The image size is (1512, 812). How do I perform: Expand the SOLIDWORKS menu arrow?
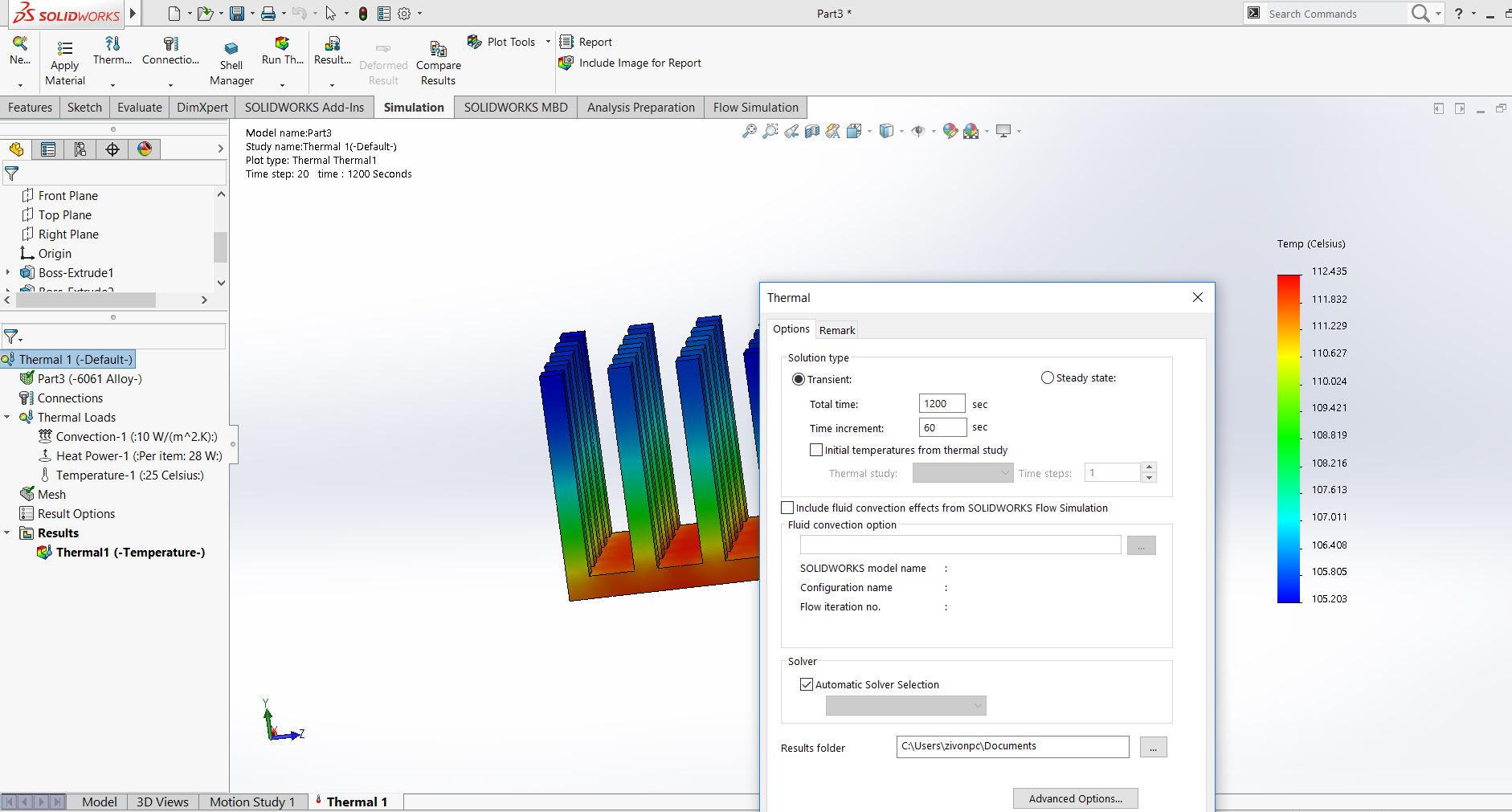[133, 14]
